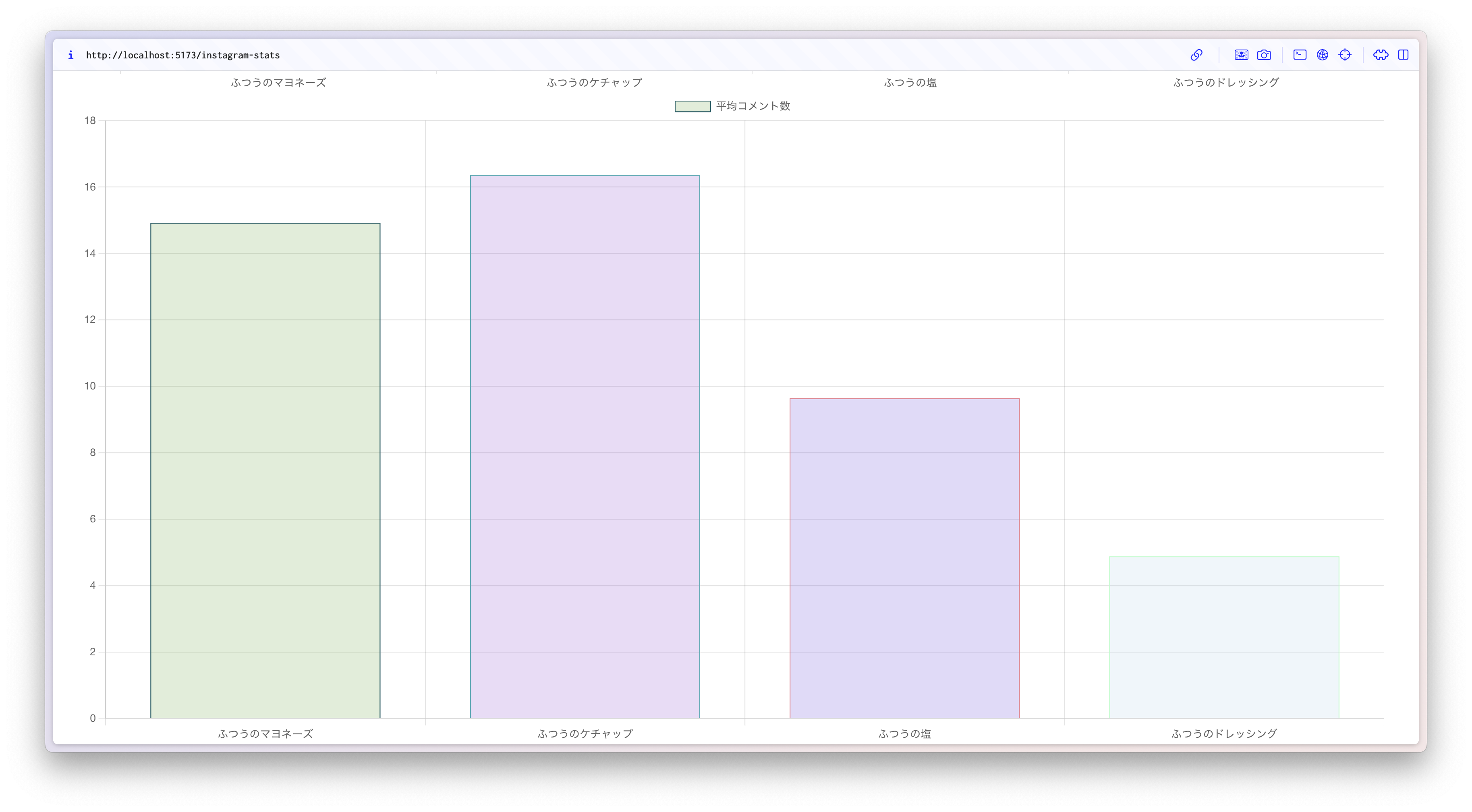Click the flower image capture icon
This screenshot has width=1472, height=812.
tap(1241, 55)
